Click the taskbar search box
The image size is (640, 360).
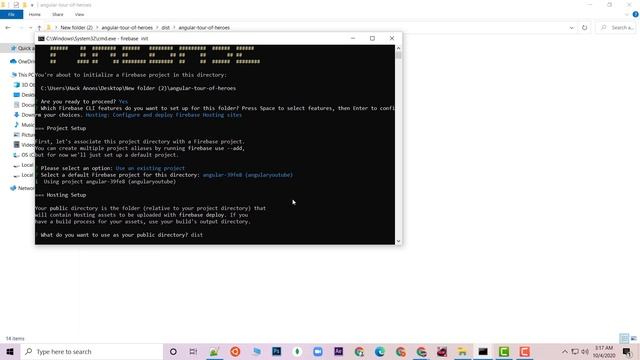[91, 351]
